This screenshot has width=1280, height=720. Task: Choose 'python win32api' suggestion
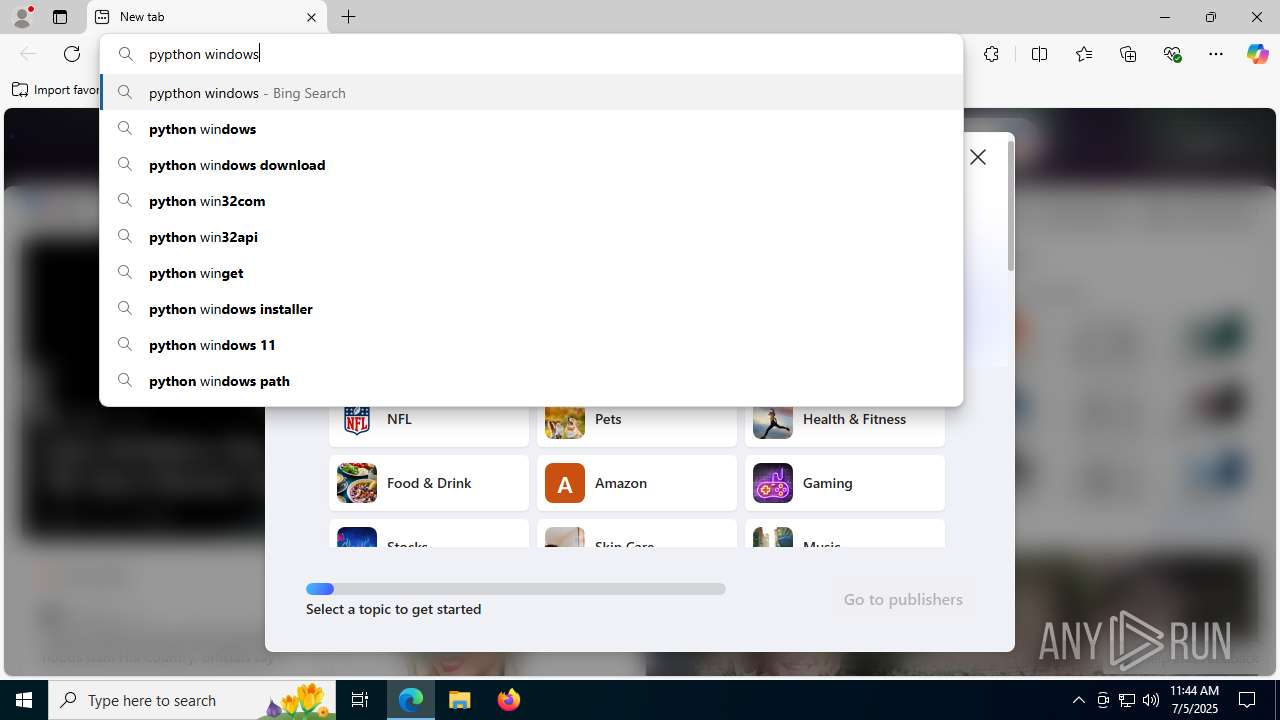[531, 237]
